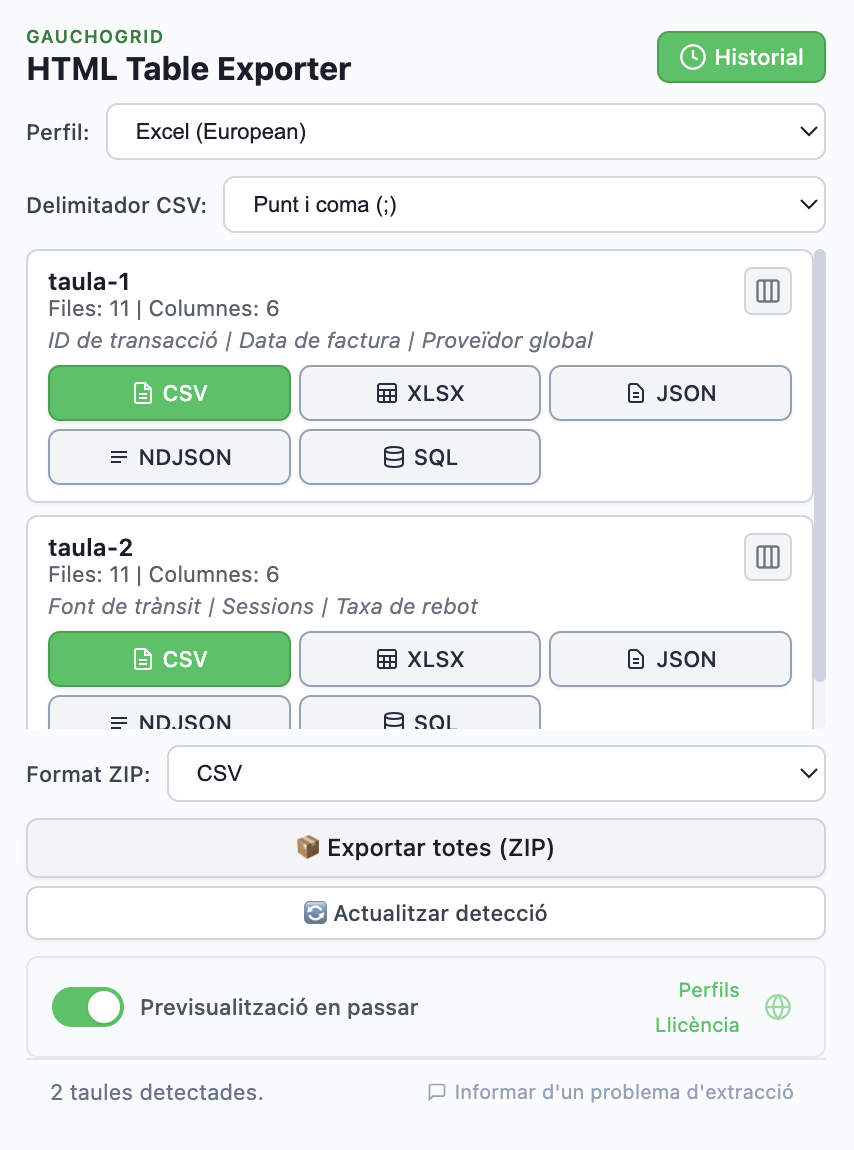Export taula-1 as XLSX
This screenshot has width=854, height=1150.
click(419, 393)
